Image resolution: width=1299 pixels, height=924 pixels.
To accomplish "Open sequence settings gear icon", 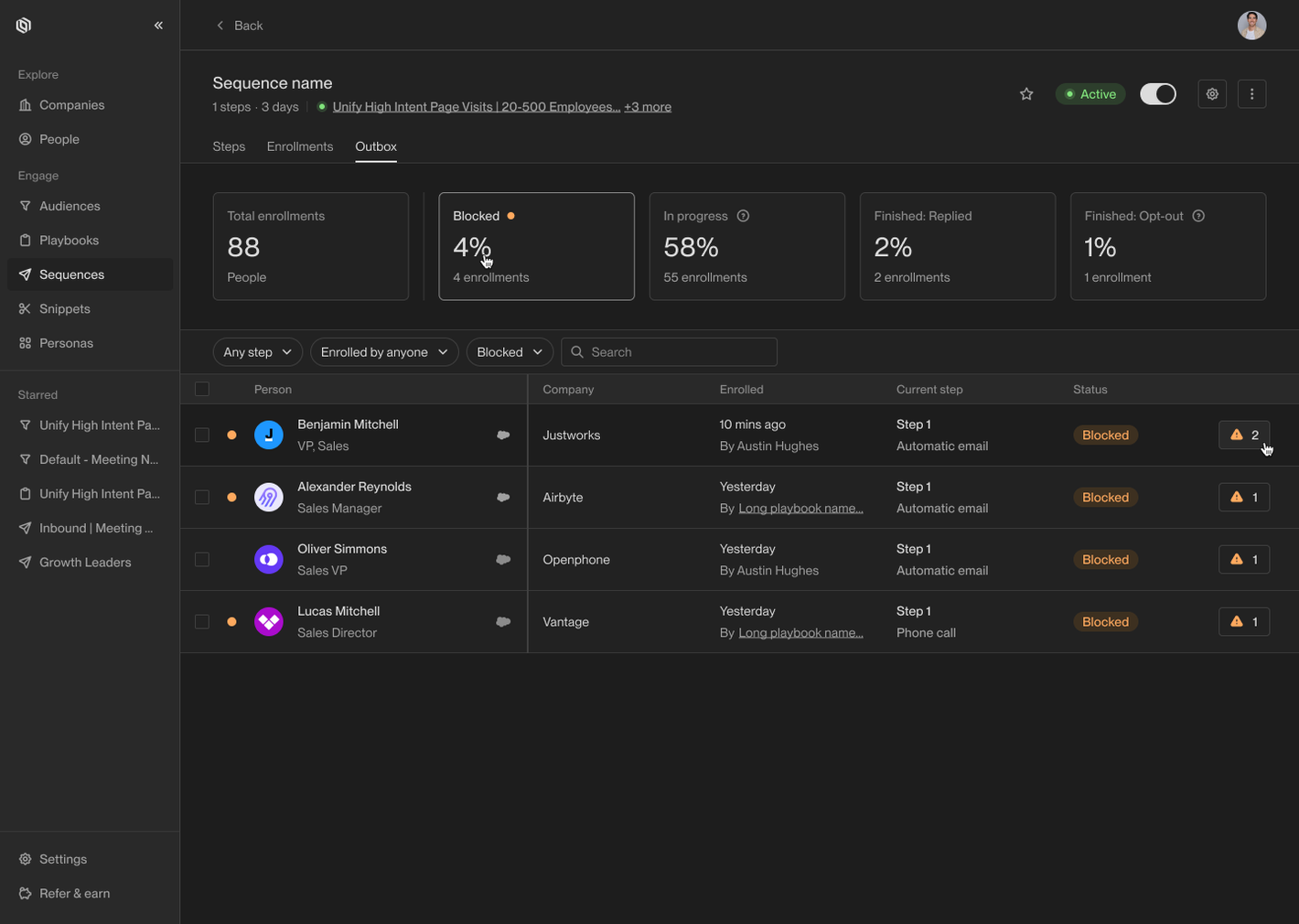I will pyautogui.click(x=1212, y=94).
